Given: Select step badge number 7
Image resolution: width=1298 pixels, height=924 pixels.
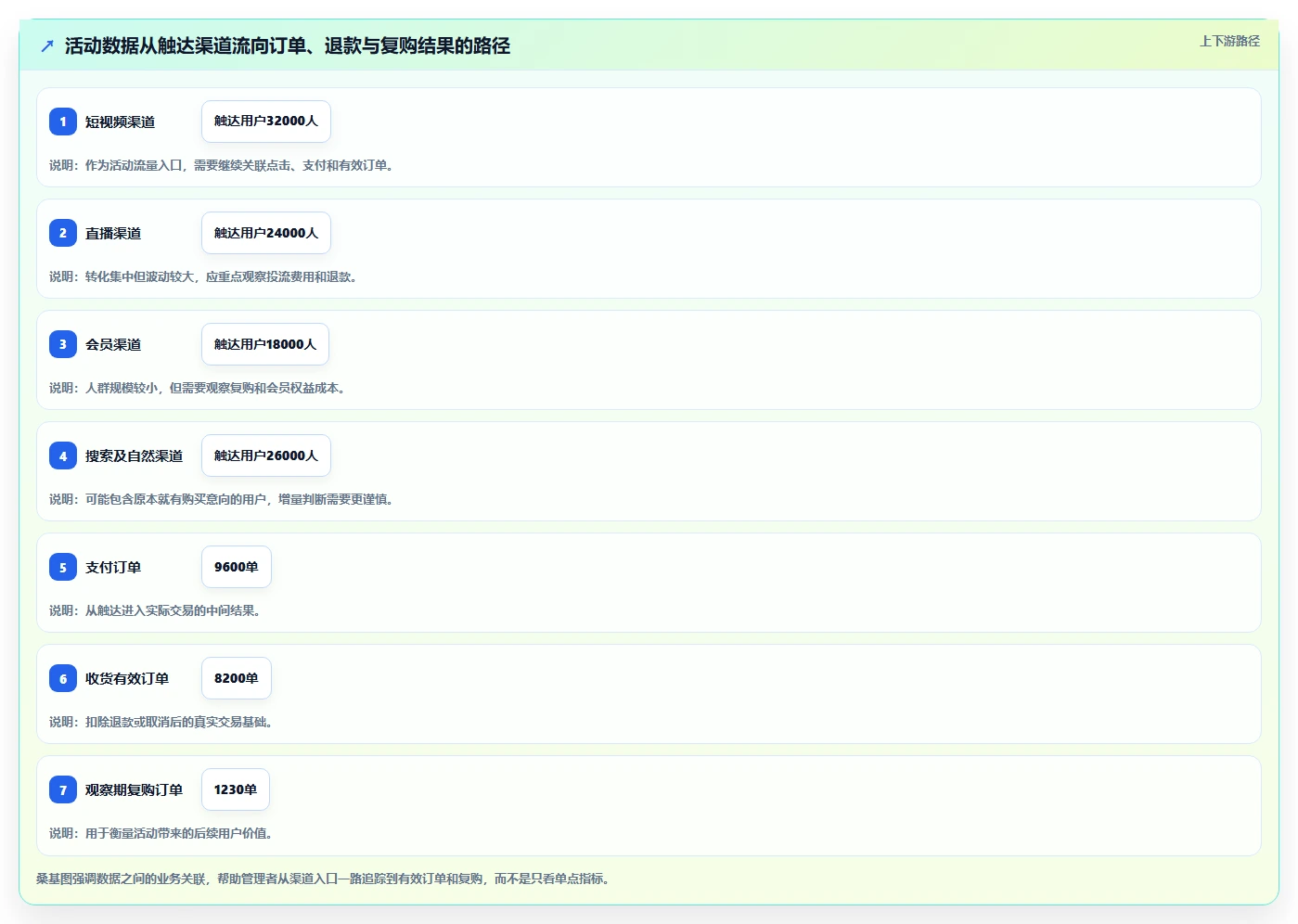Looking at the screenshot, I should (x=63, y=789).
